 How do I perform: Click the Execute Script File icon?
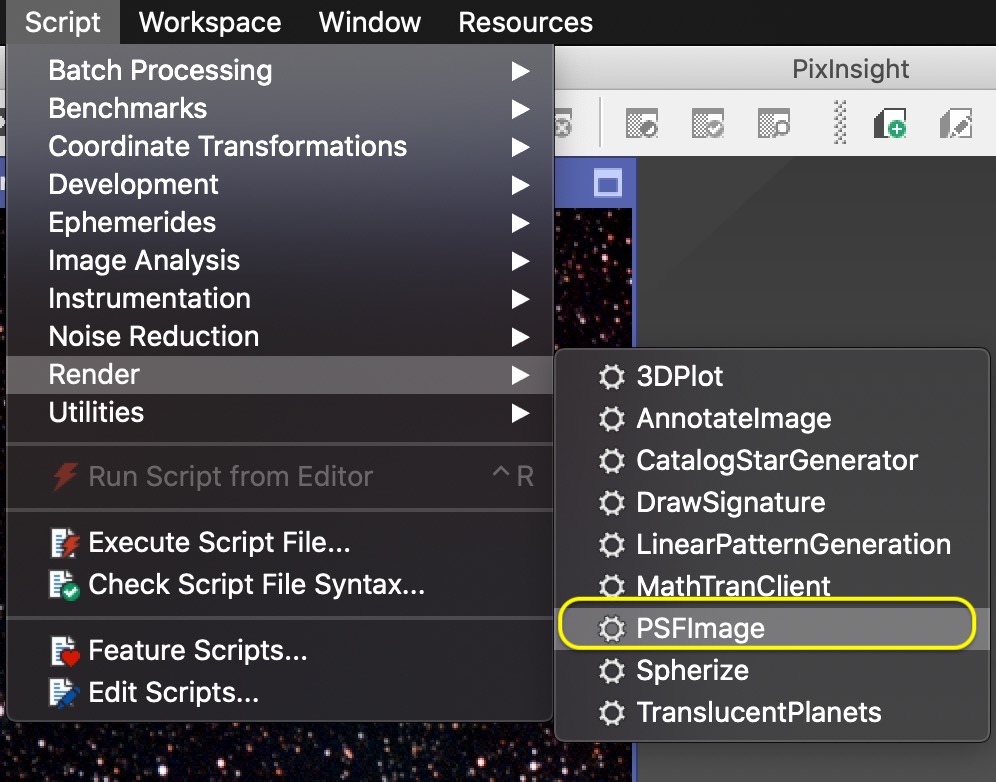click(x=66, y=543)
